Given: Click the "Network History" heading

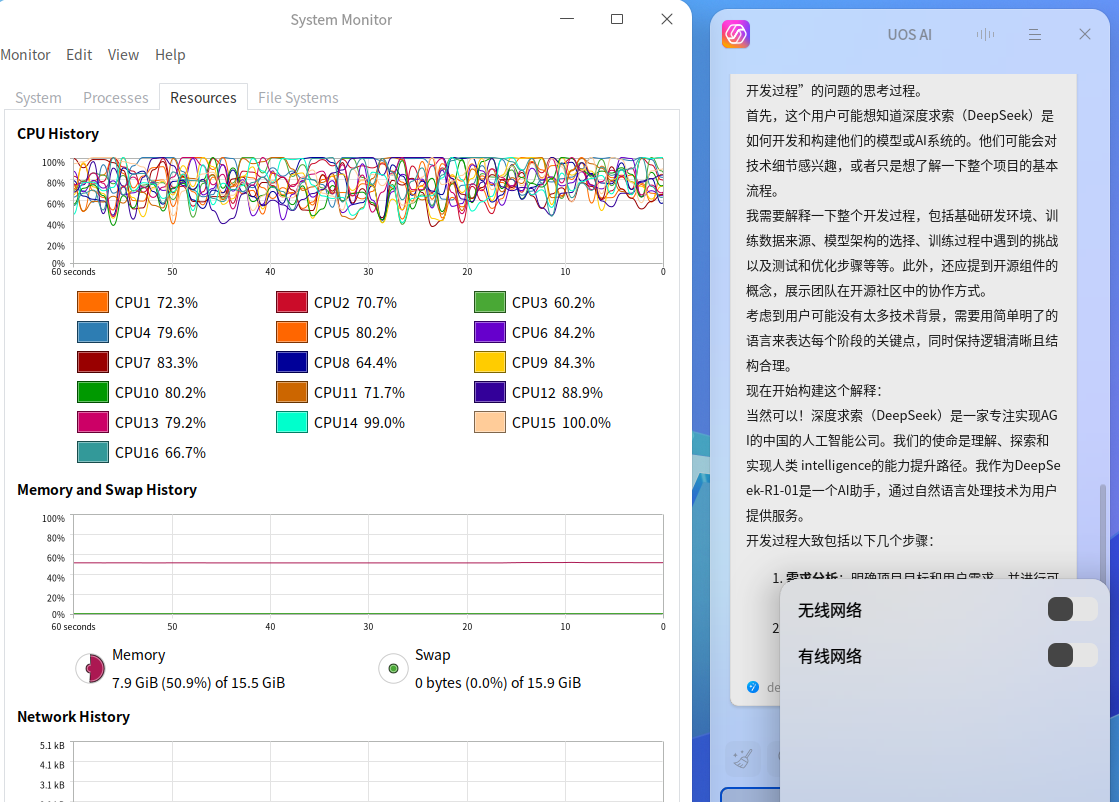Looking at the screenshot, I should pyautogui.click(x=74, y=716).
